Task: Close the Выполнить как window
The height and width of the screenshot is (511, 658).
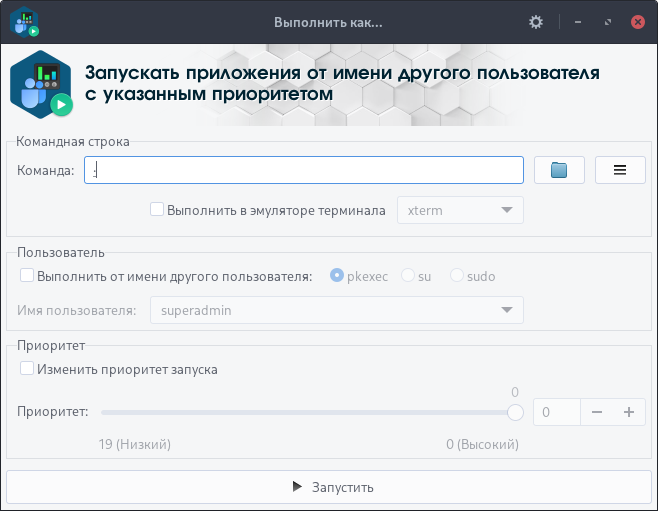Action: click(637, 21)
